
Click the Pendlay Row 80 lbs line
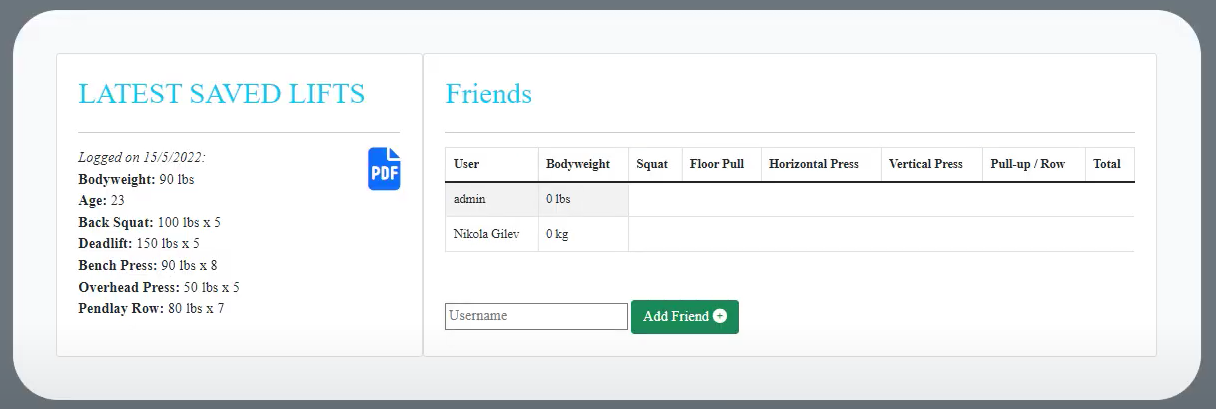151,308
